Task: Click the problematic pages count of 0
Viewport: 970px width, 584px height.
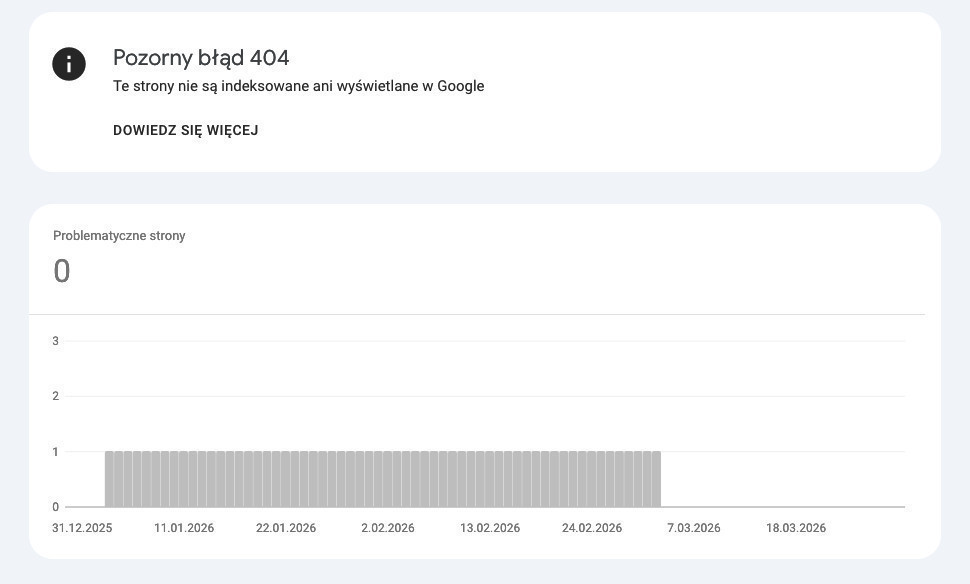Action: pos(62,271)
